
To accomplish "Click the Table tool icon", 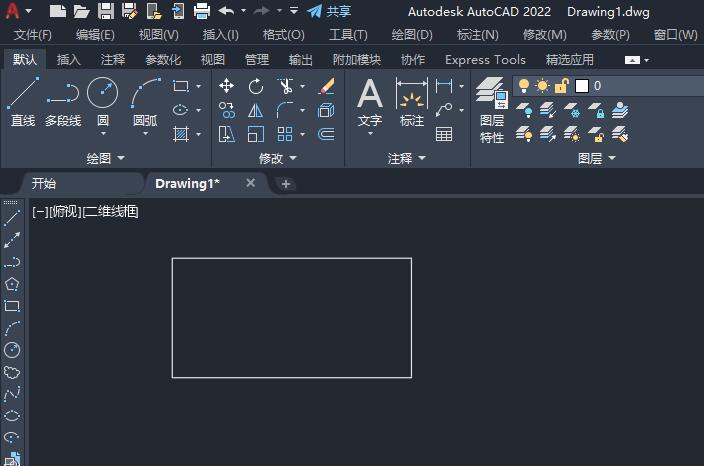I will 444,134.
